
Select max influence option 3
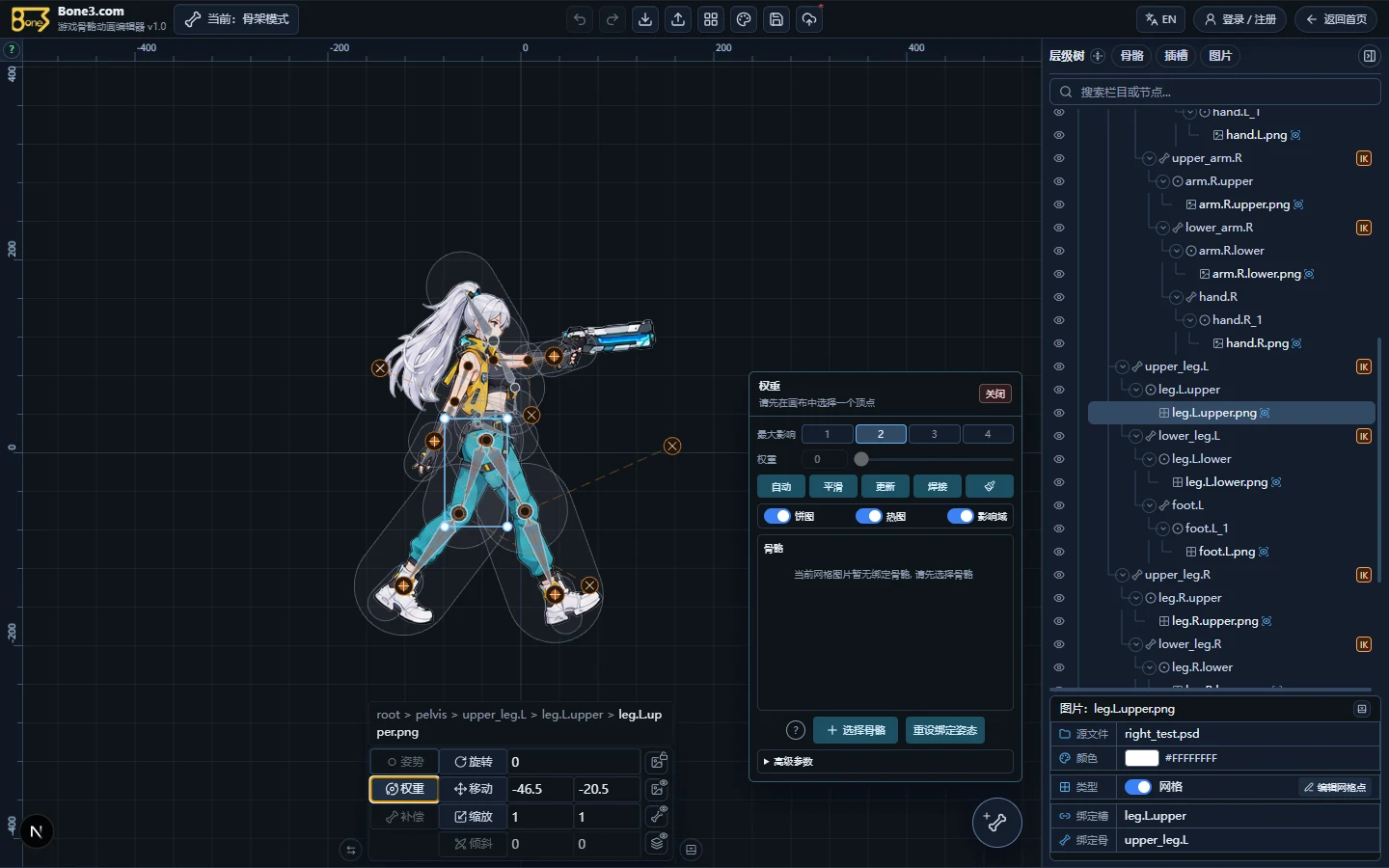934,434
